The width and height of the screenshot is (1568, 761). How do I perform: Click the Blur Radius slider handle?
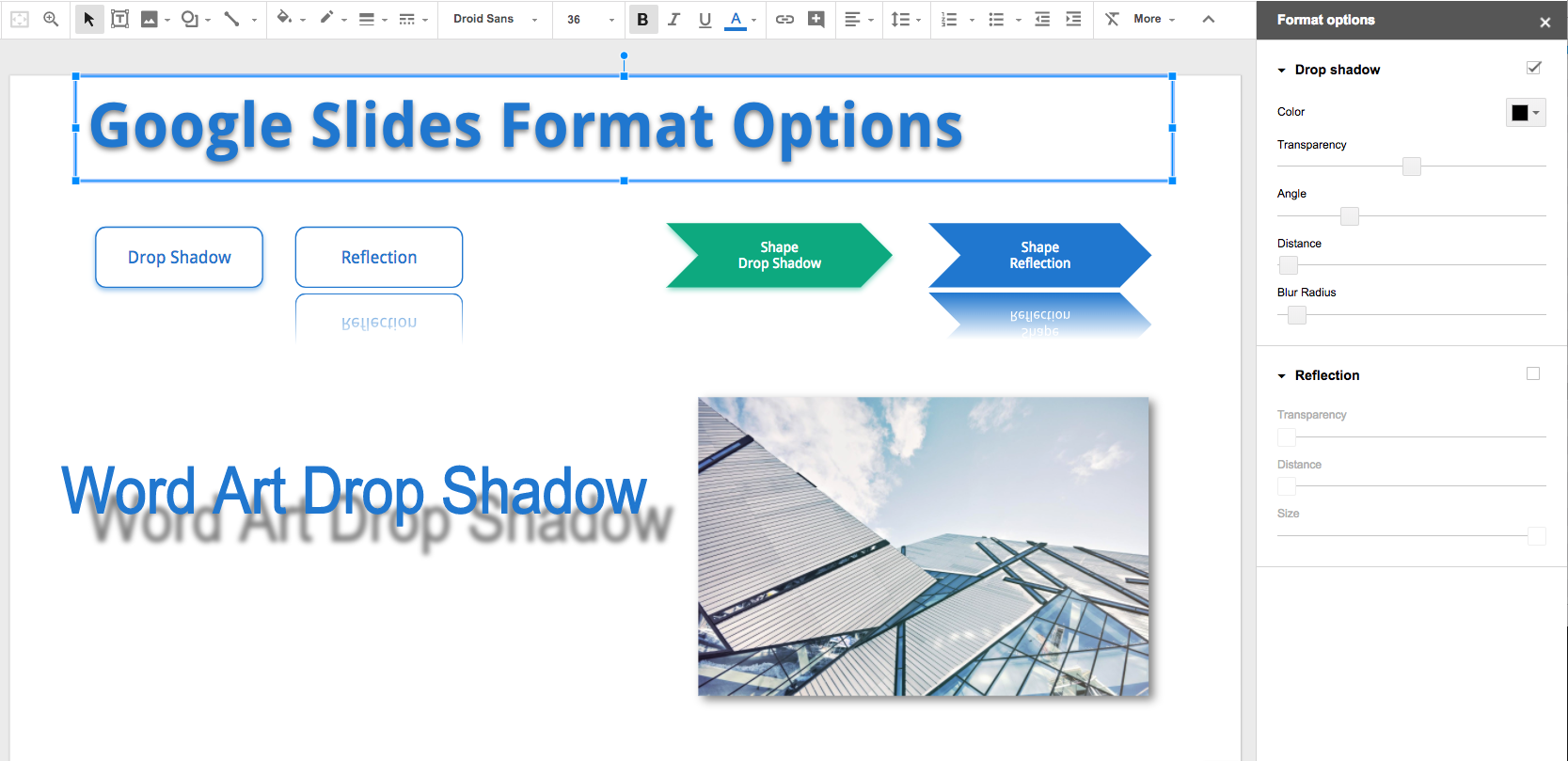click(x=1297, y=315)
